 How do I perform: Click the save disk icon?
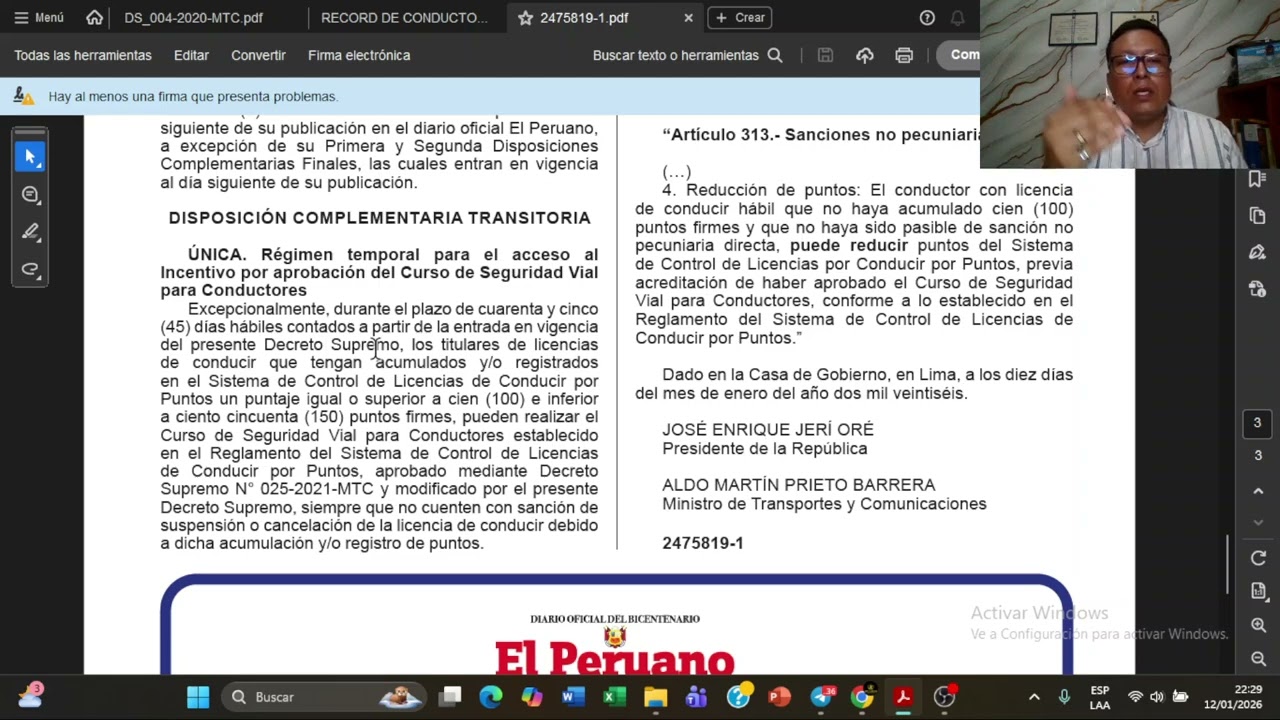tap(825, 55)
